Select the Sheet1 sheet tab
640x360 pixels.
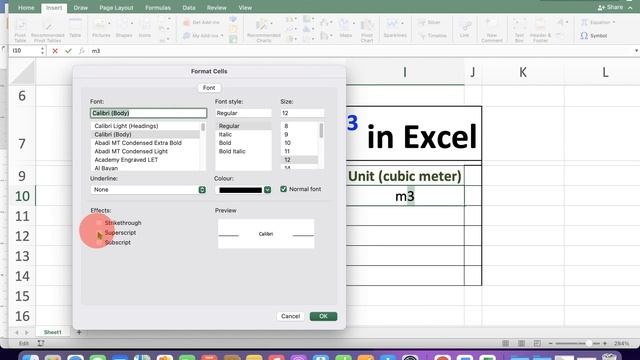tap(53, 332)
